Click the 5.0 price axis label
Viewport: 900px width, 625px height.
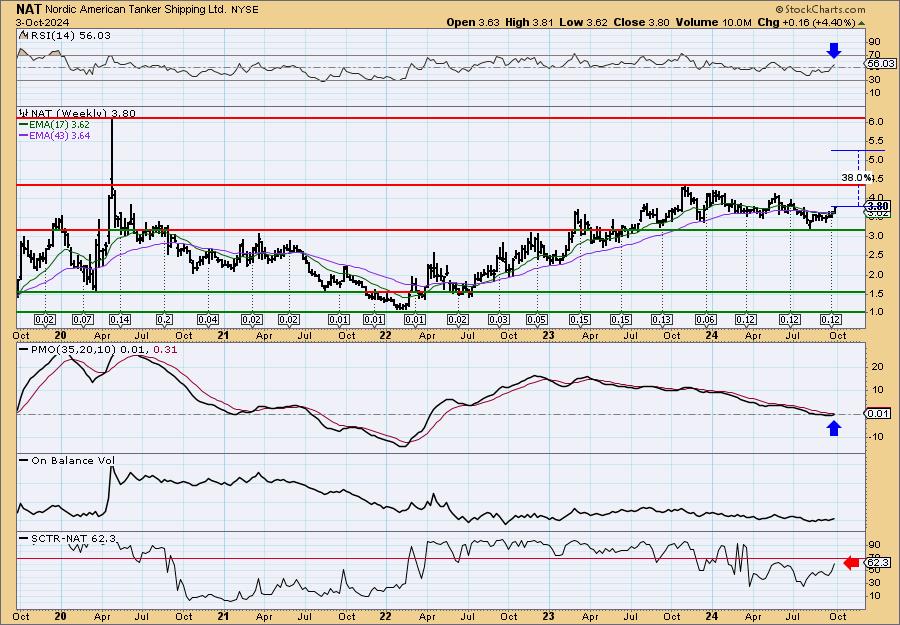click(875, 160)
